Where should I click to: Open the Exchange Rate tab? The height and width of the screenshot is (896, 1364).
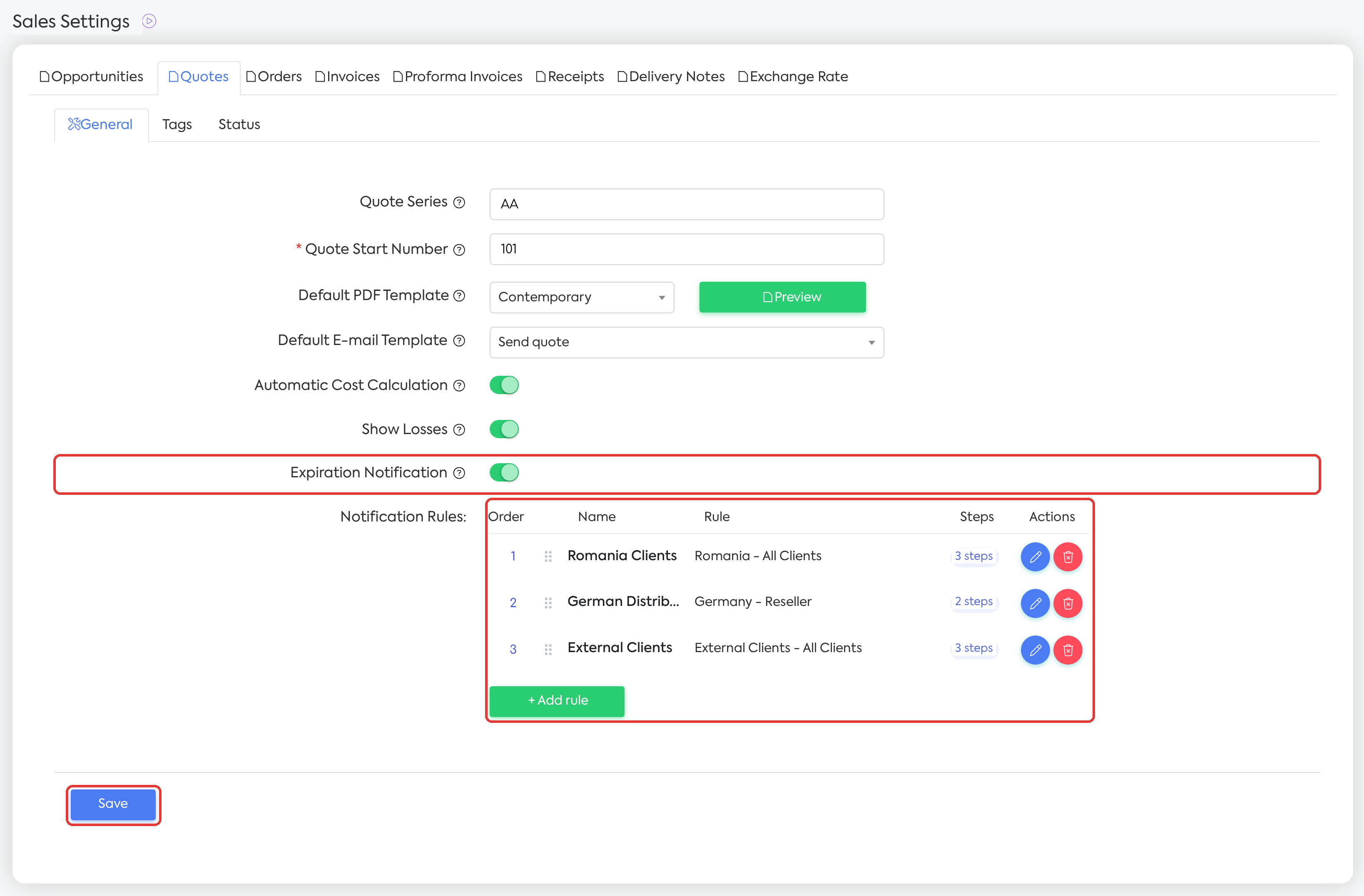pos(793,77)
